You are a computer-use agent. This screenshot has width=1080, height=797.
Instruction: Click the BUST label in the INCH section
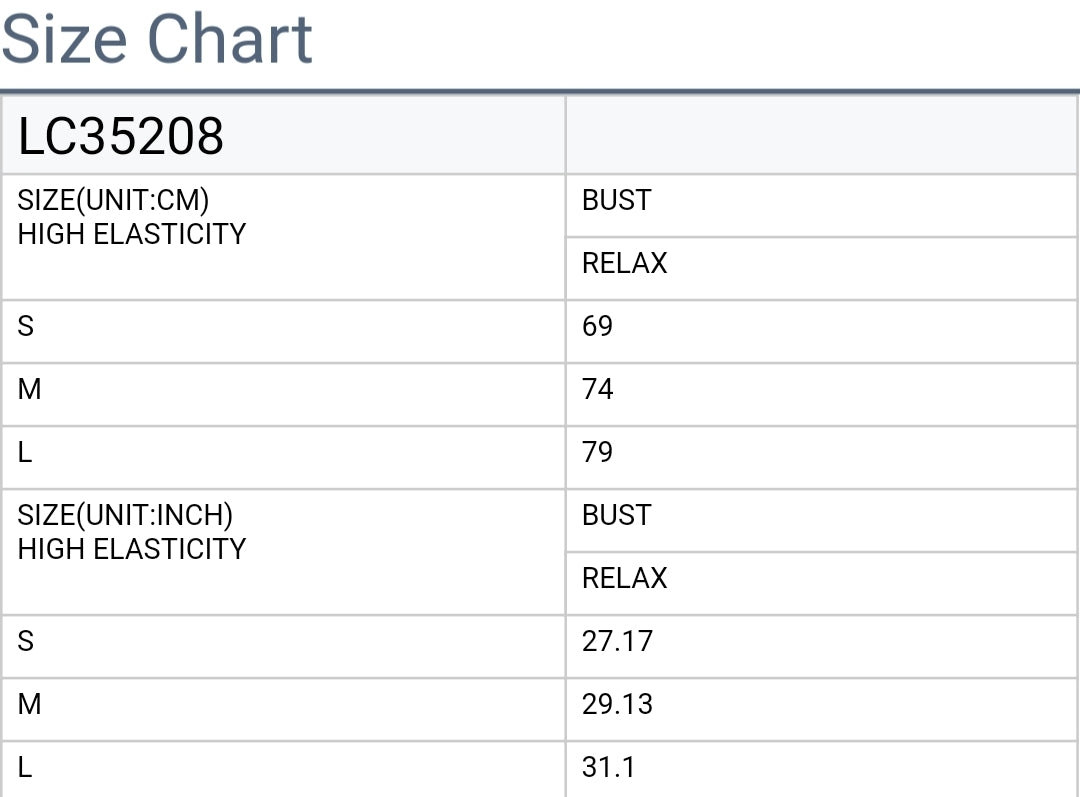click(616, 515)
